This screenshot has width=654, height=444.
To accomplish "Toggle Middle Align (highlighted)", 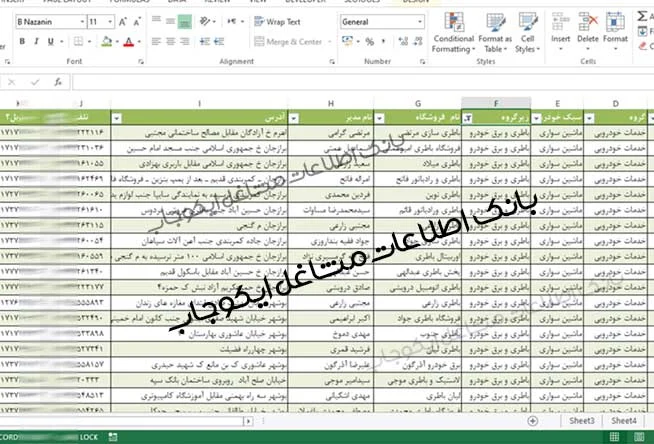I will coord(184,21).
